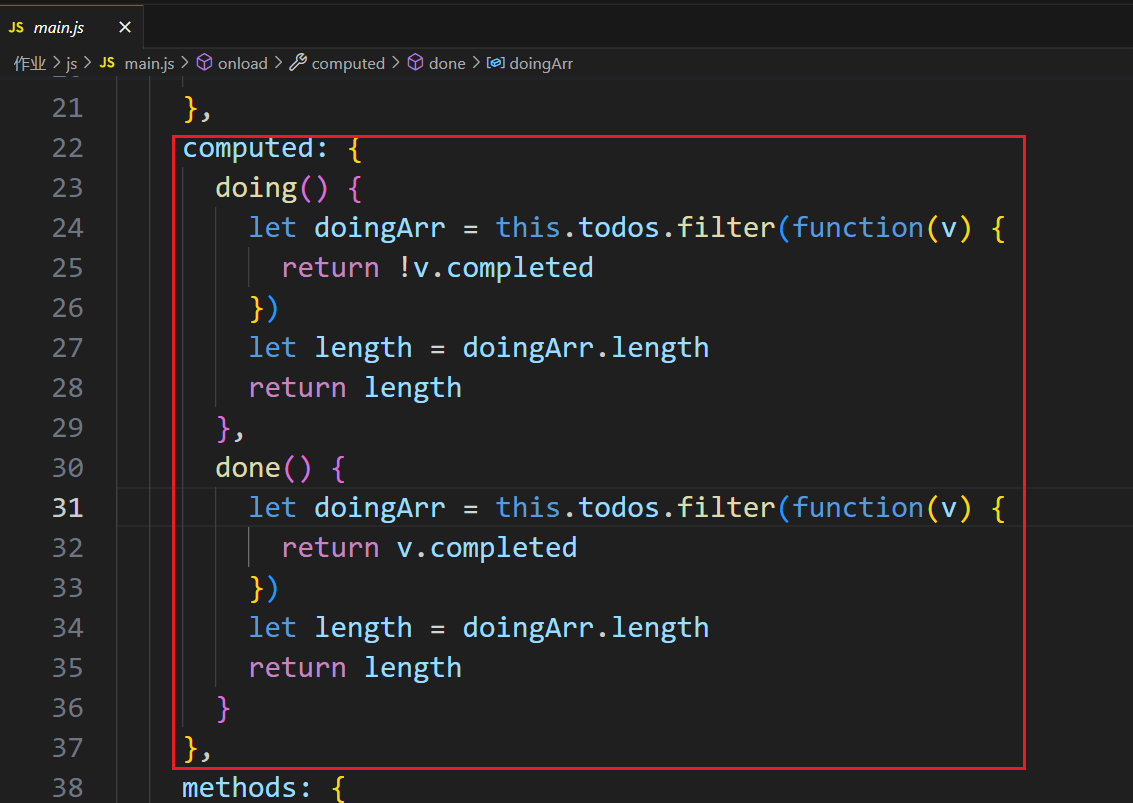Click the 'done' function name on line 30
Image resolution: width=1133 pixels, height=803 pixels.
248,468
